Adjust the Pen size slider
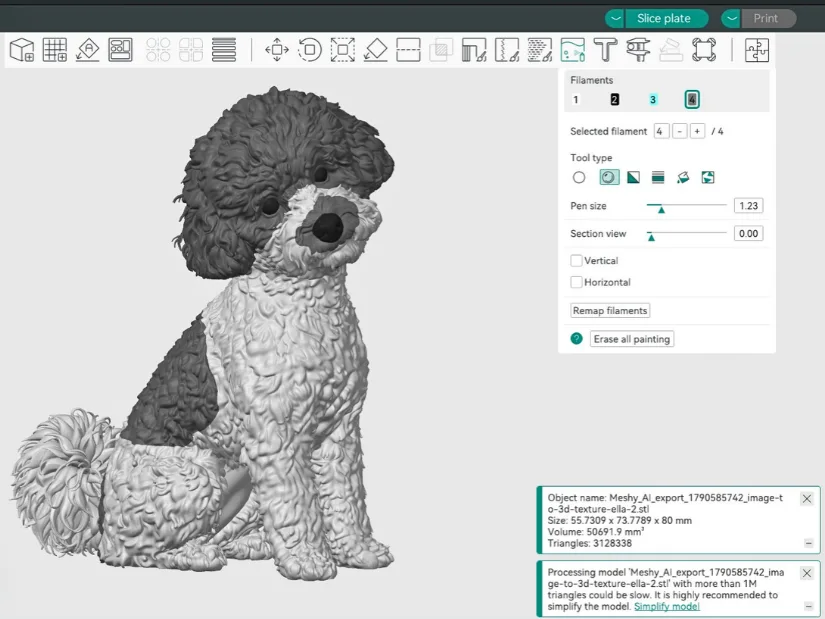825x619 pixels. [687, 206]
